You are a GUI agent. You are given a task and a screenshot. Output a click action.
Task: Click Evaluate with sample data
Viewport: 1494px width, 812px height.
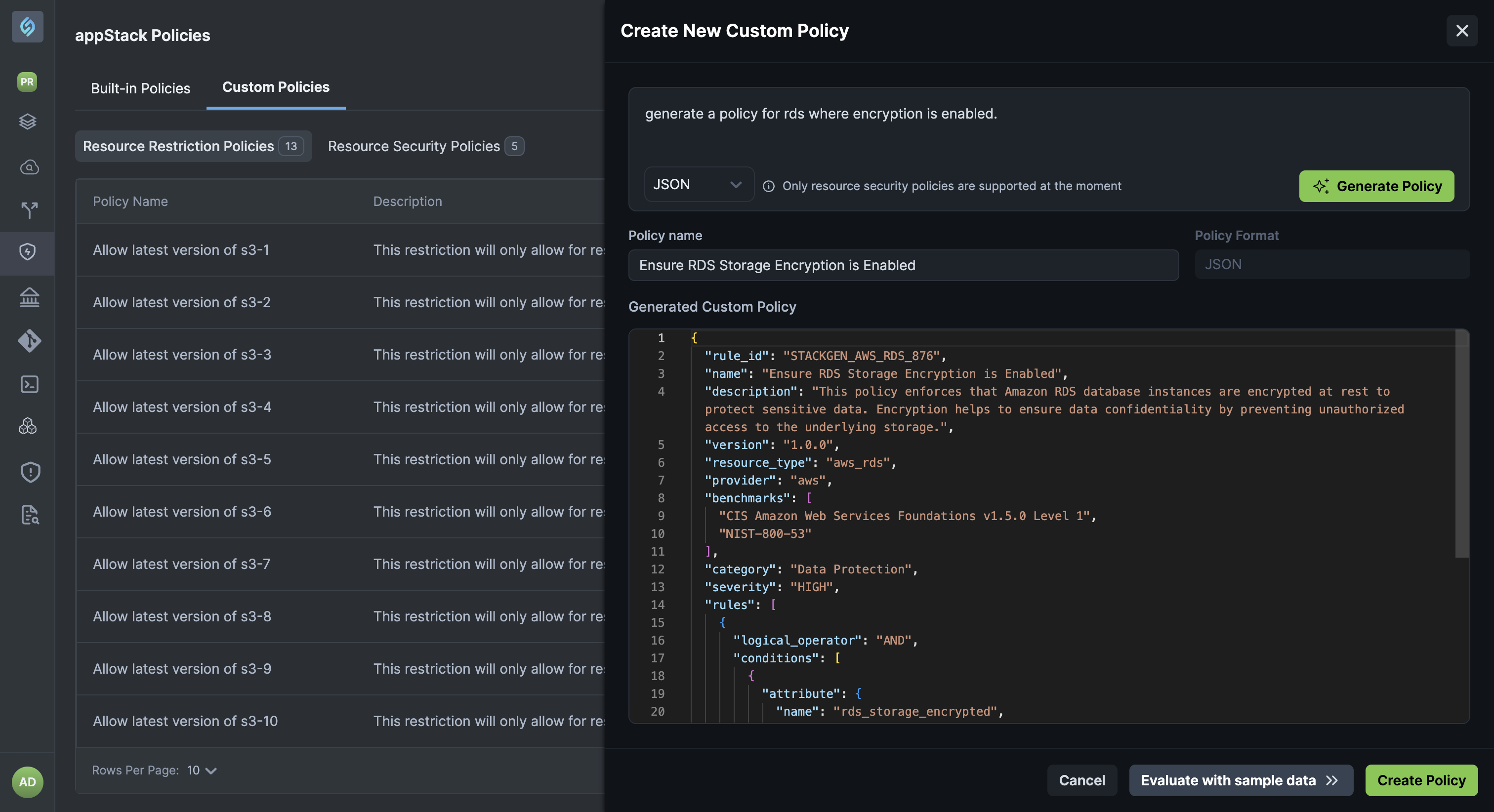coord(1240,780)
